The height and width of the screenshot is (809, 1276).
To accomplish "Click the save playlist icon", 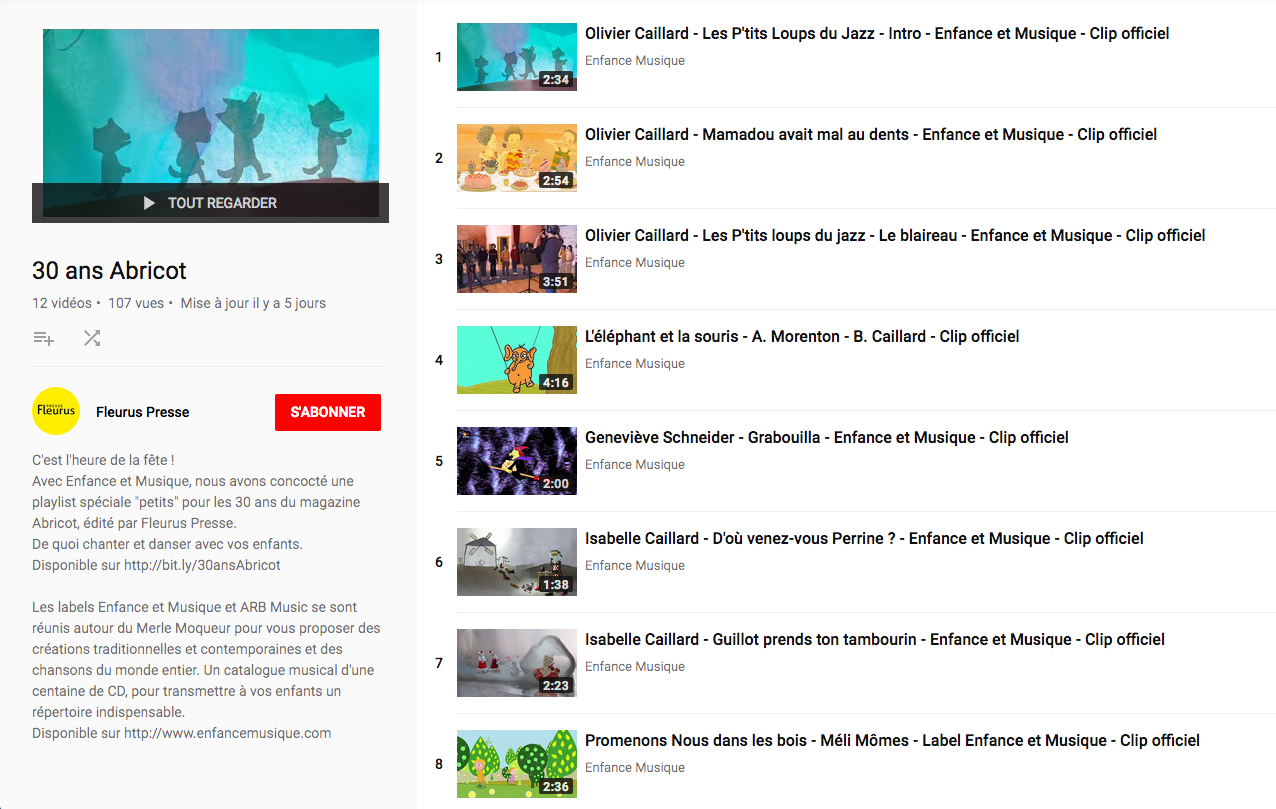I will pos(43,338).
